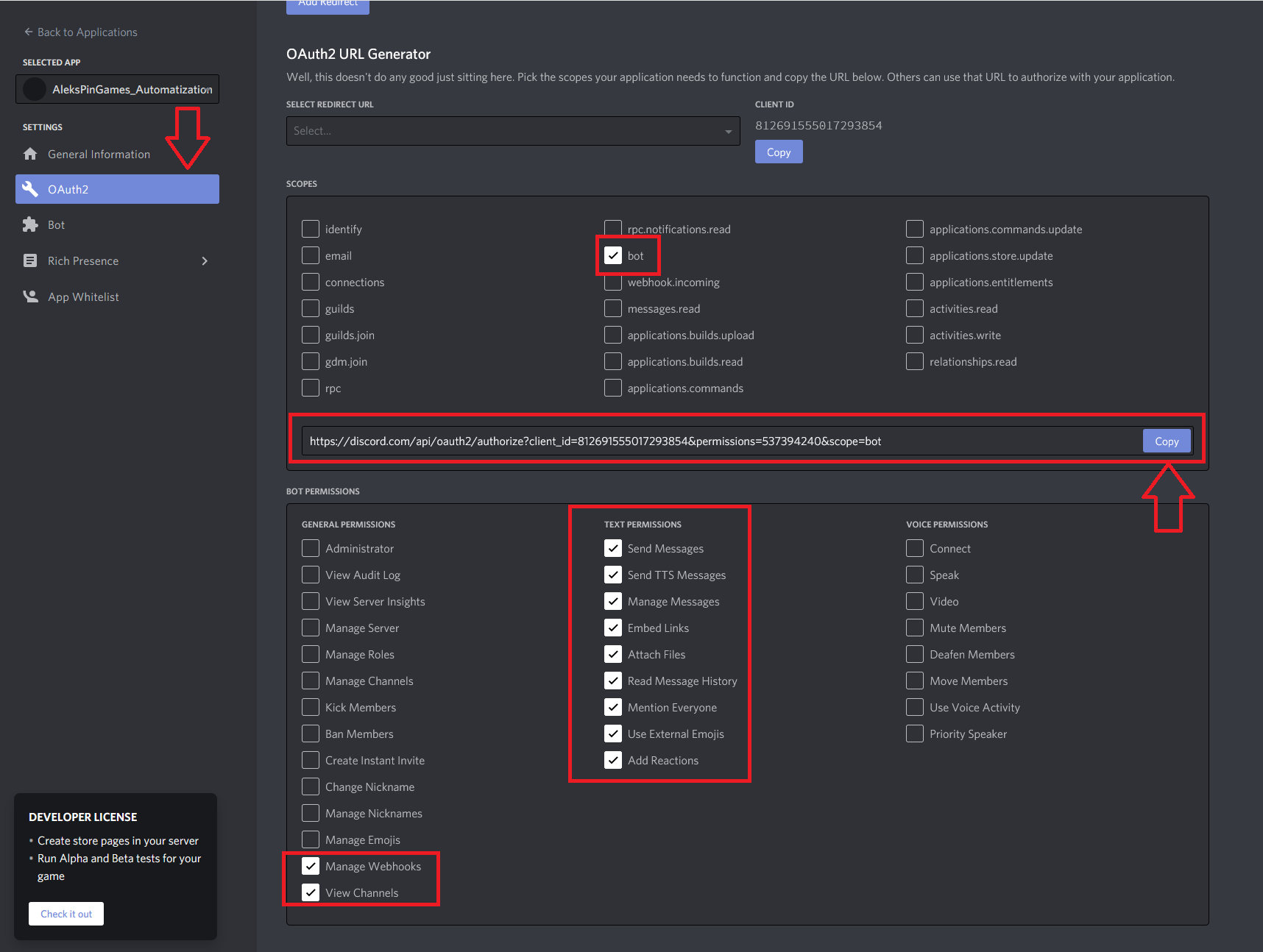Enable the Use Voice Activity permission
The image size is (1263, 952).
coord(915,707)
